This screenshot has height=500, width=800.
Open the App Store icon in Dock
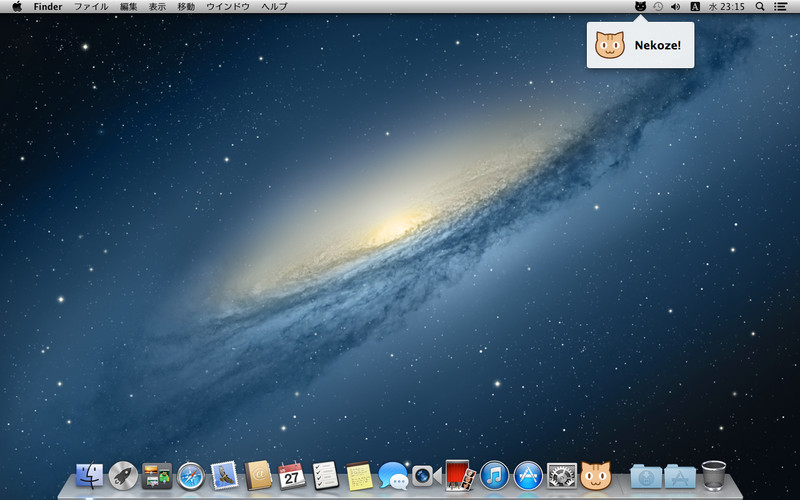pyautogui.click(x=528, y=476)
